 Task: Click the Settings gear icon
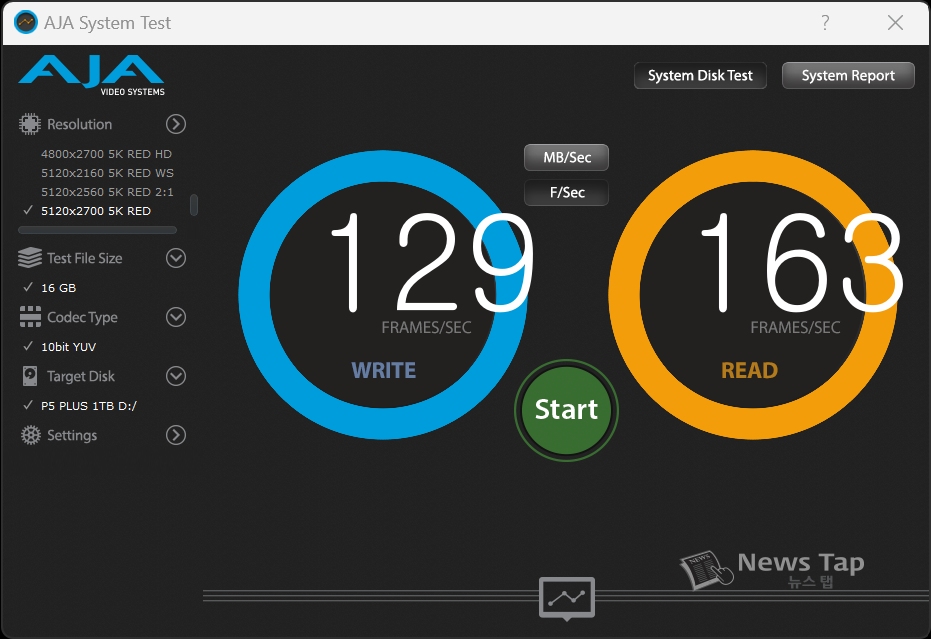click(x=30, y=435)
